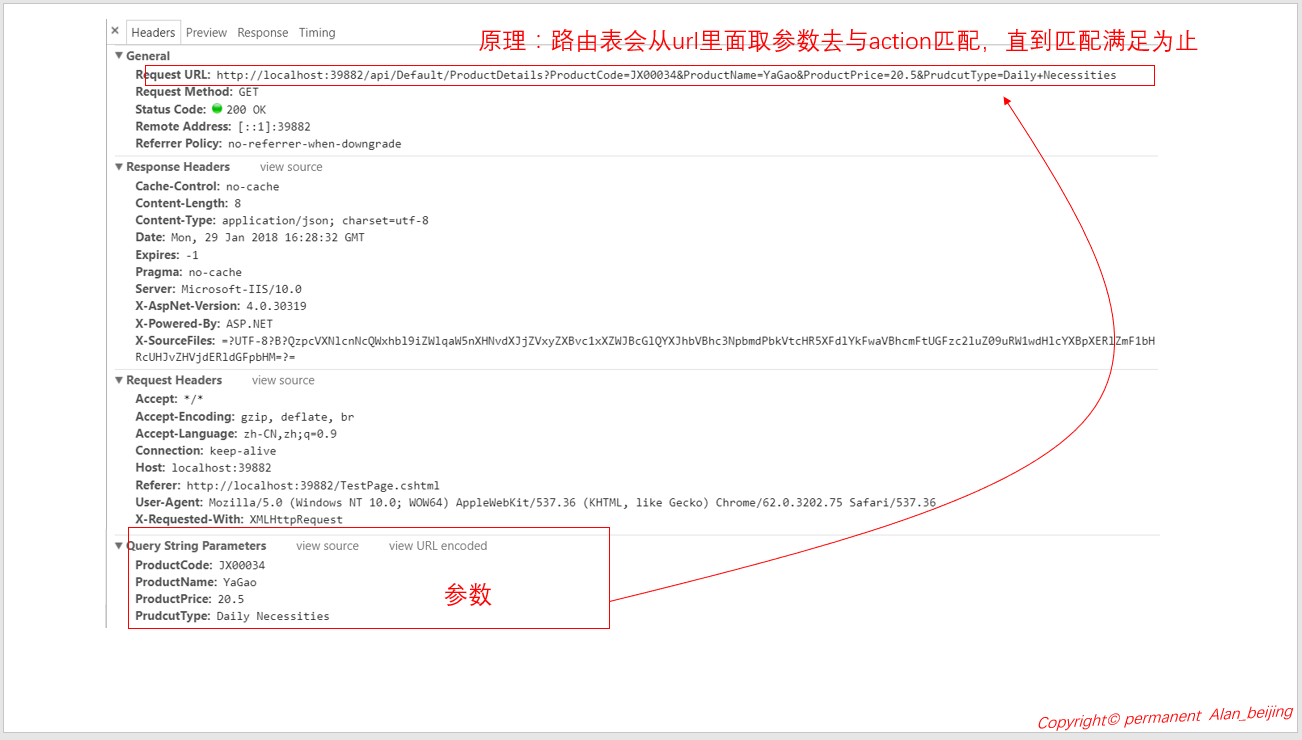Viewport: 1302px width, 740px height.
Task: Select the Content-Length value 8
Action: [237, 204]
